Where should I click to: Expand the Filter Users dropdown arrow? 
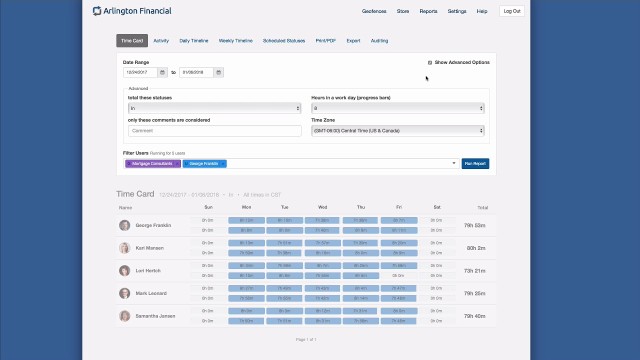click(454, 163)
